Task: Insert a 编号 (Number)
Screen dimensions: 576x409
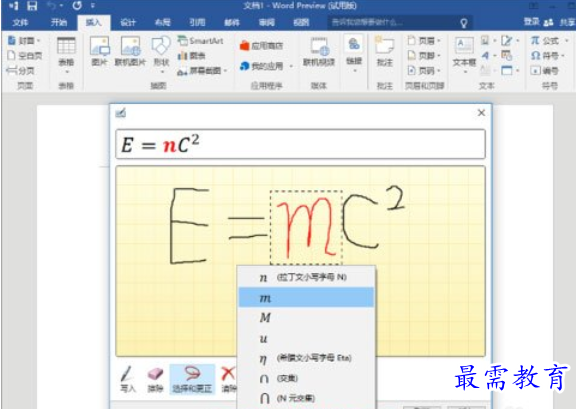Action: 544,71
